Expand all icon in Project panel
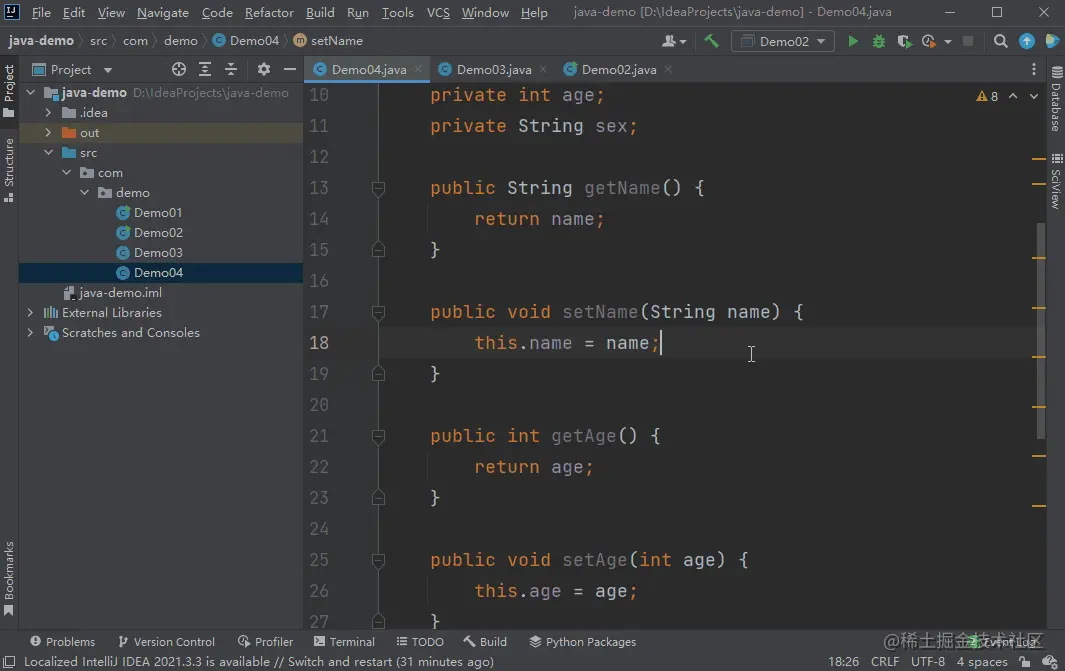Image resolution: width=1065 pixels, height=671 pixels. click(204, 69)
